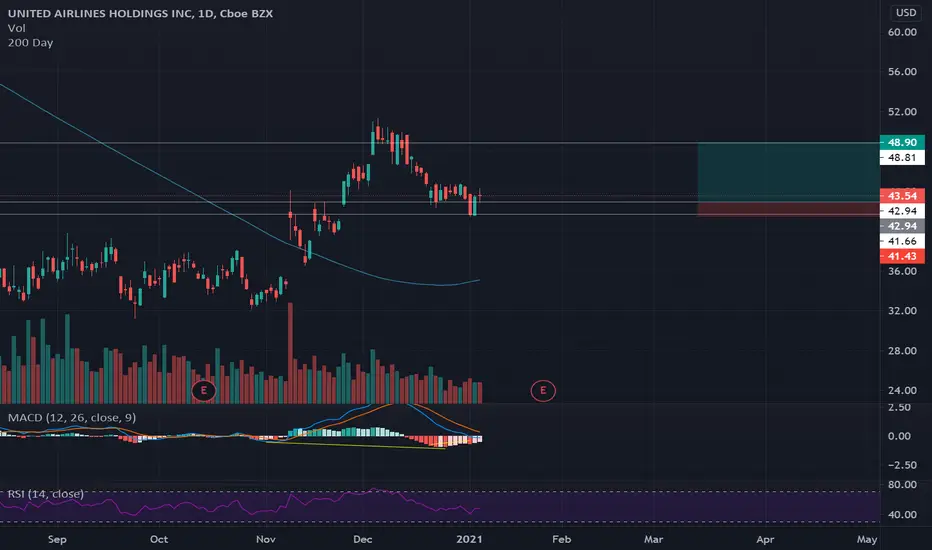Click the 41.66 price label

coord(902,241)
